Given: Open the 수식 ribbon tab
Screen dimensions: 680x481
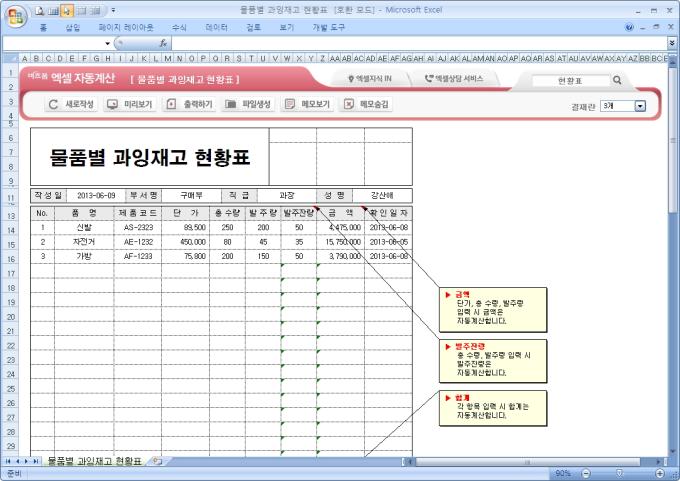Looking at the screenshot, I should [179, 27].
